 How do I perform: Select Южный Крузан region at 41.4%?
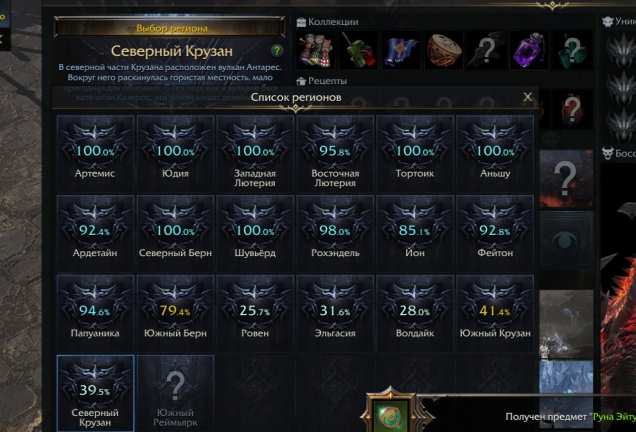[495, 313]
